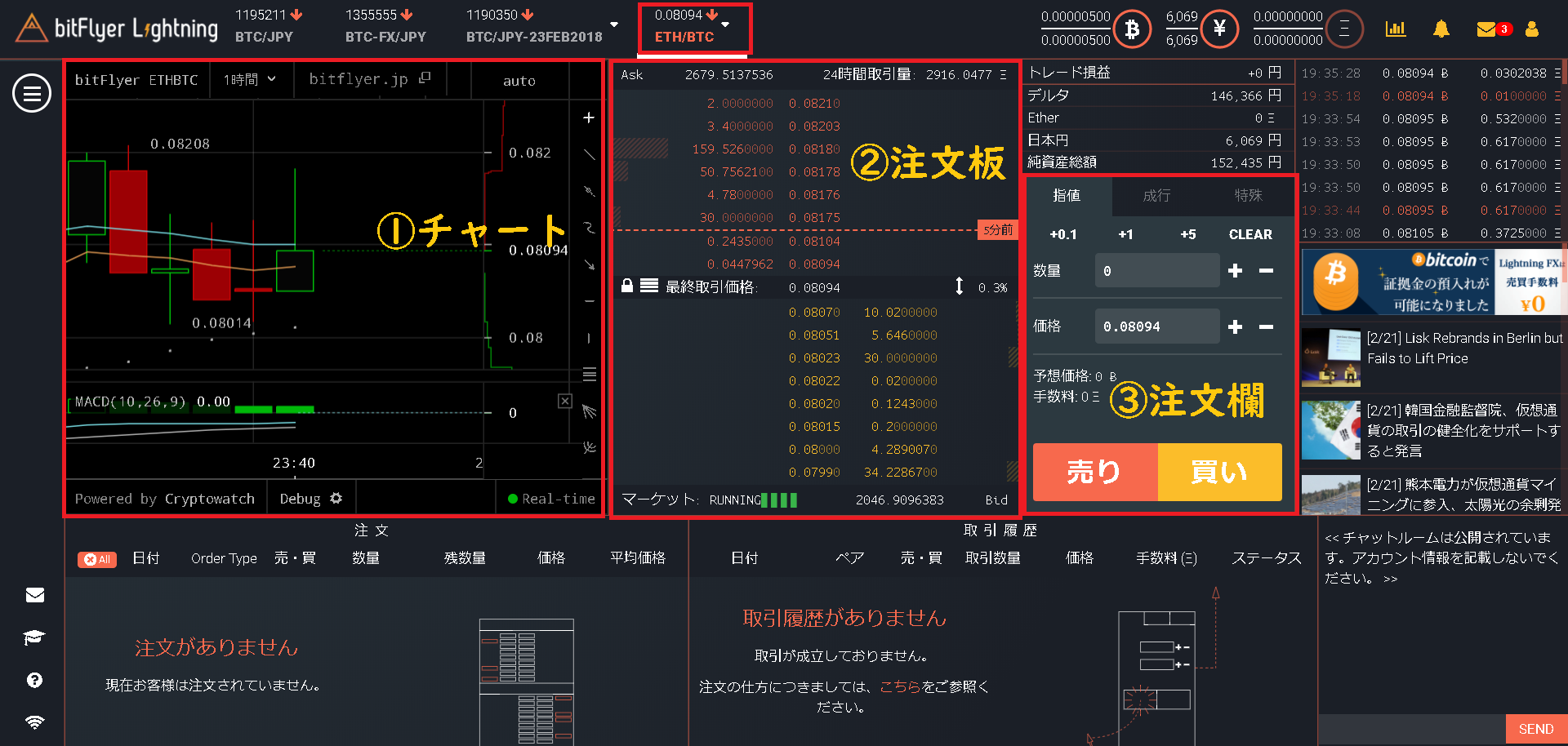The height and width of the screenshot is (746, 1568).
Task: Select the trend line drawing tool
Action: (x=588, y=154)
